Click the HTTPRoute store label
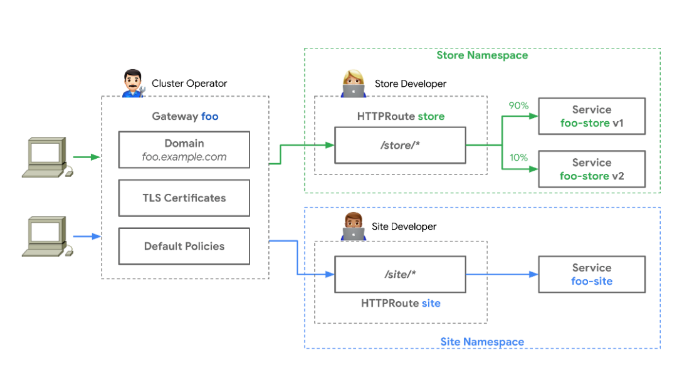The height and width of the screenshot is (384, 679). click(401, 116)
